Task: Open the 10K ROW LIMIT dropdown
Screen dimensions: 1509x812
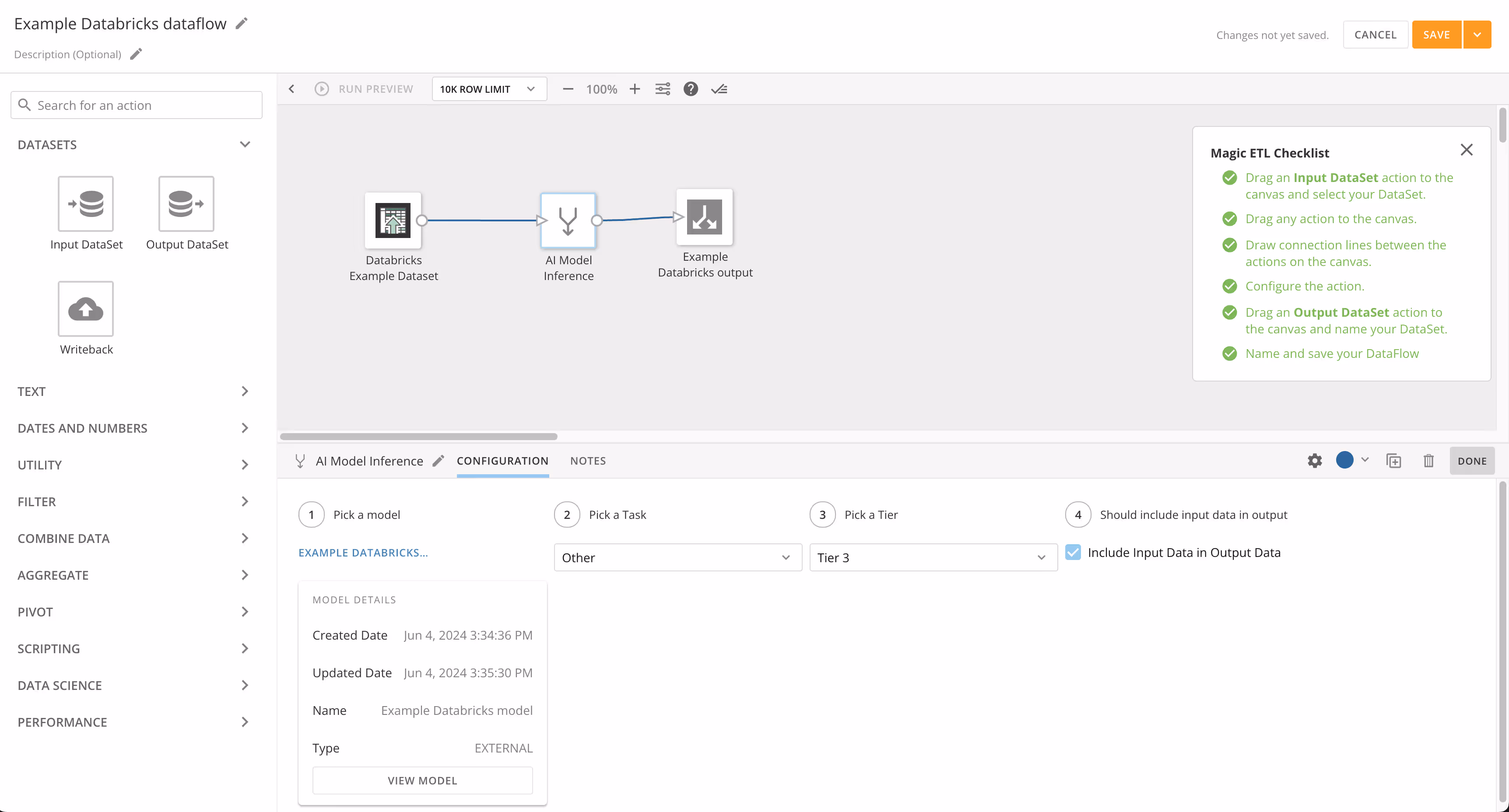Action: pos(488,89)
